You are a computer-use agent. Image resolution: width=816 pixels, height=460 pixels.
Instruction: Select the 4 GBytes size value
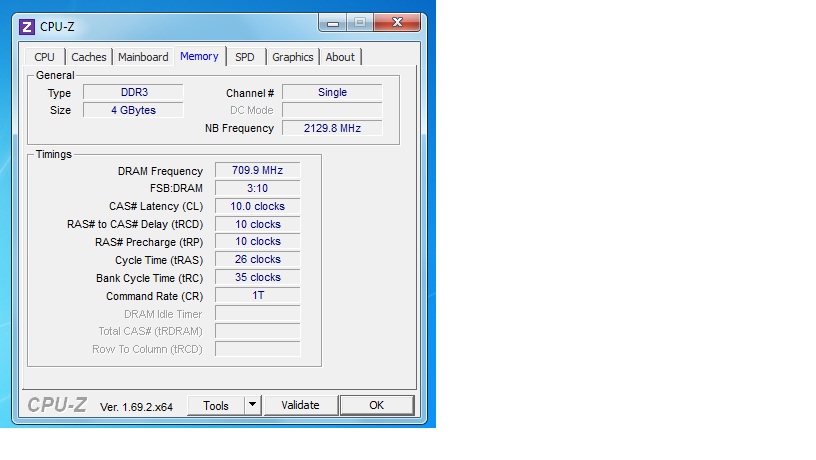click(x=133, y=110)
